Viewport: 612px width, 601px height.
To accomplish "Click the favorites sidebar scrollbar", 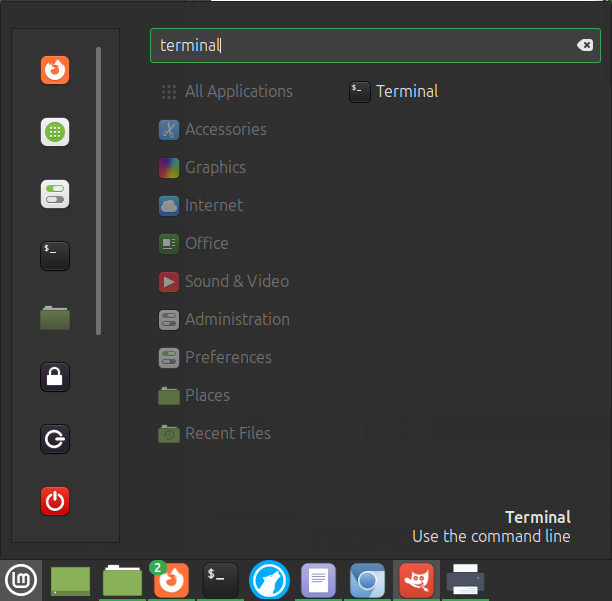I will pyautogui.click(x=98, y=190).
